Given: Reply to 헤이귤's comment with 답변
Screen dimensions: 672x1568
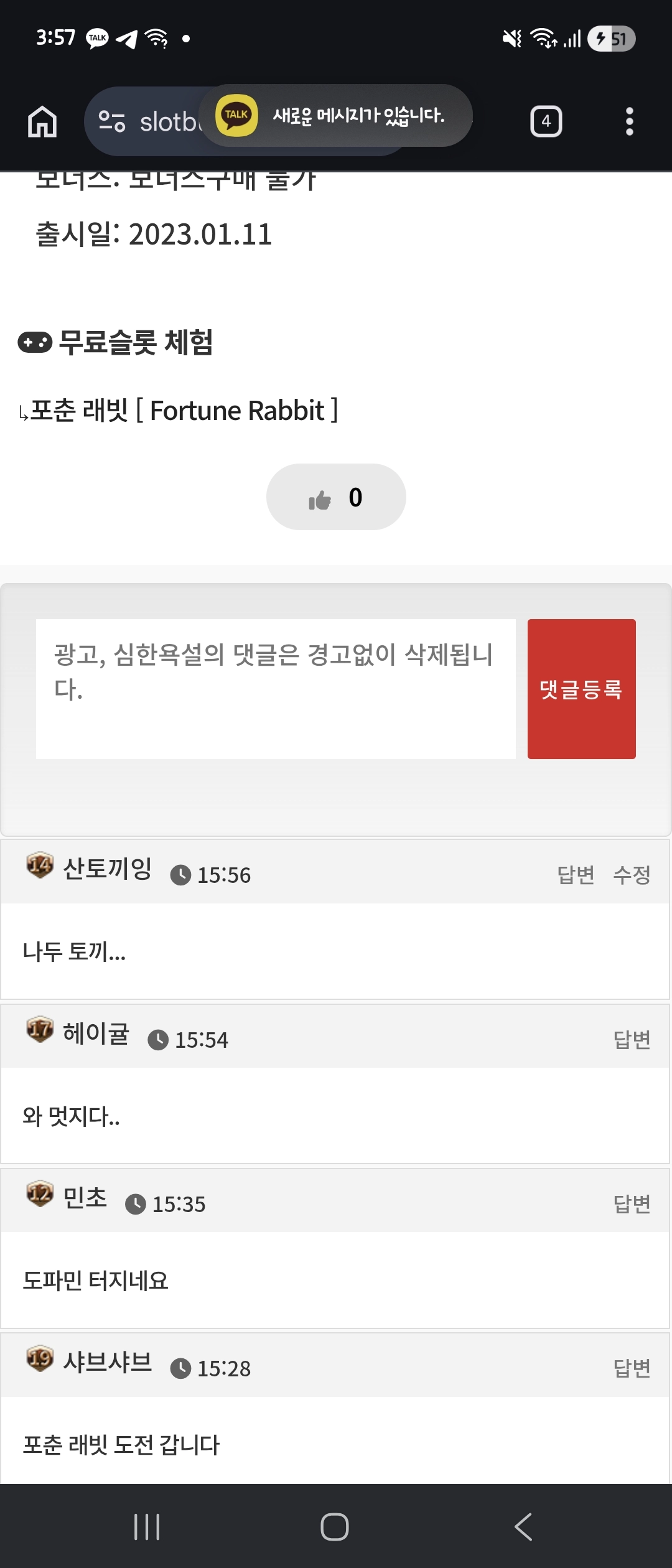Looking at the screenshot, I should 632,1039.
